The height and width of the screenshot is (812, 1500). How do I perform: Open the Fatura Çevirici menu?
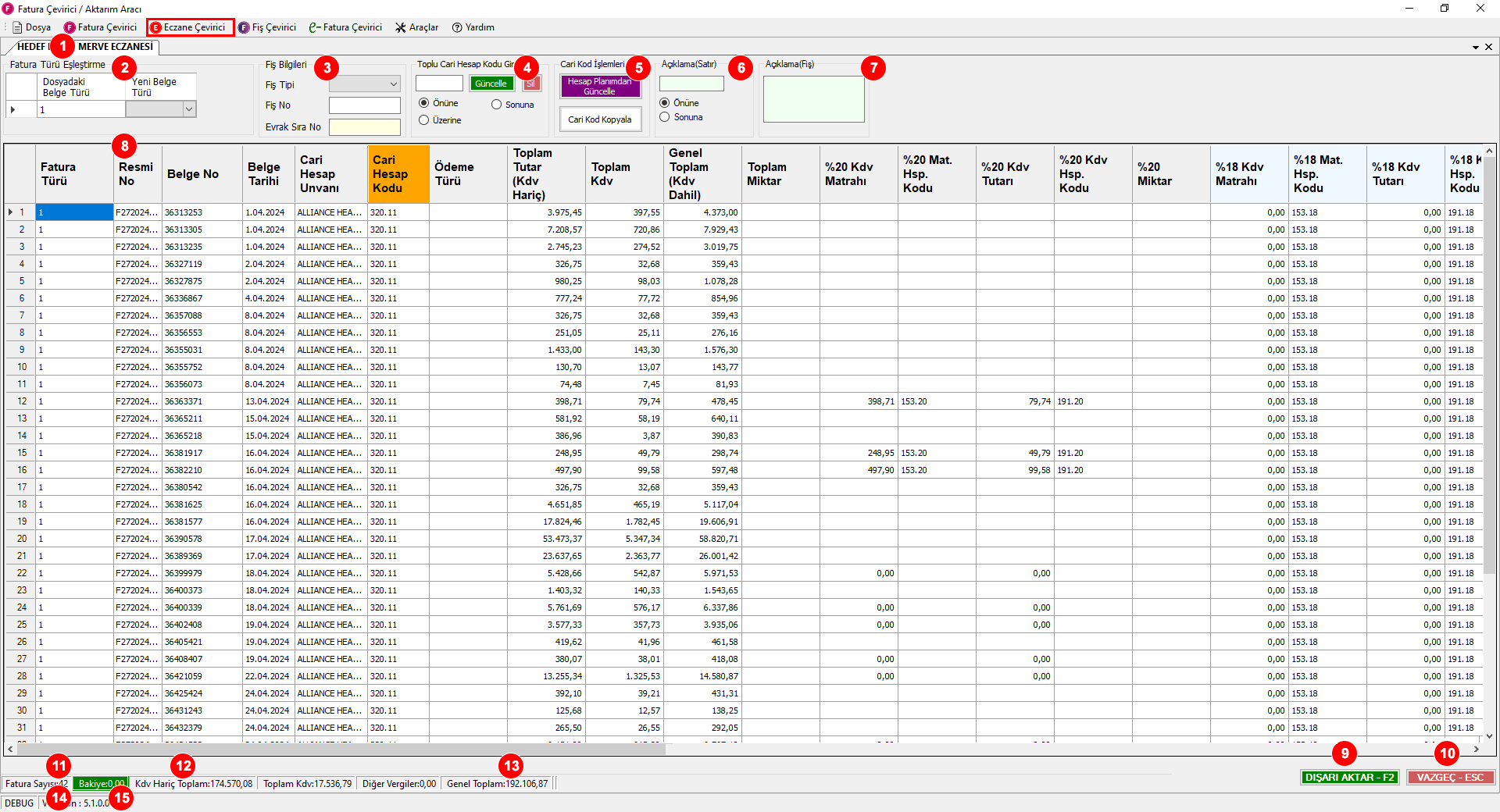tap(100, 27)
